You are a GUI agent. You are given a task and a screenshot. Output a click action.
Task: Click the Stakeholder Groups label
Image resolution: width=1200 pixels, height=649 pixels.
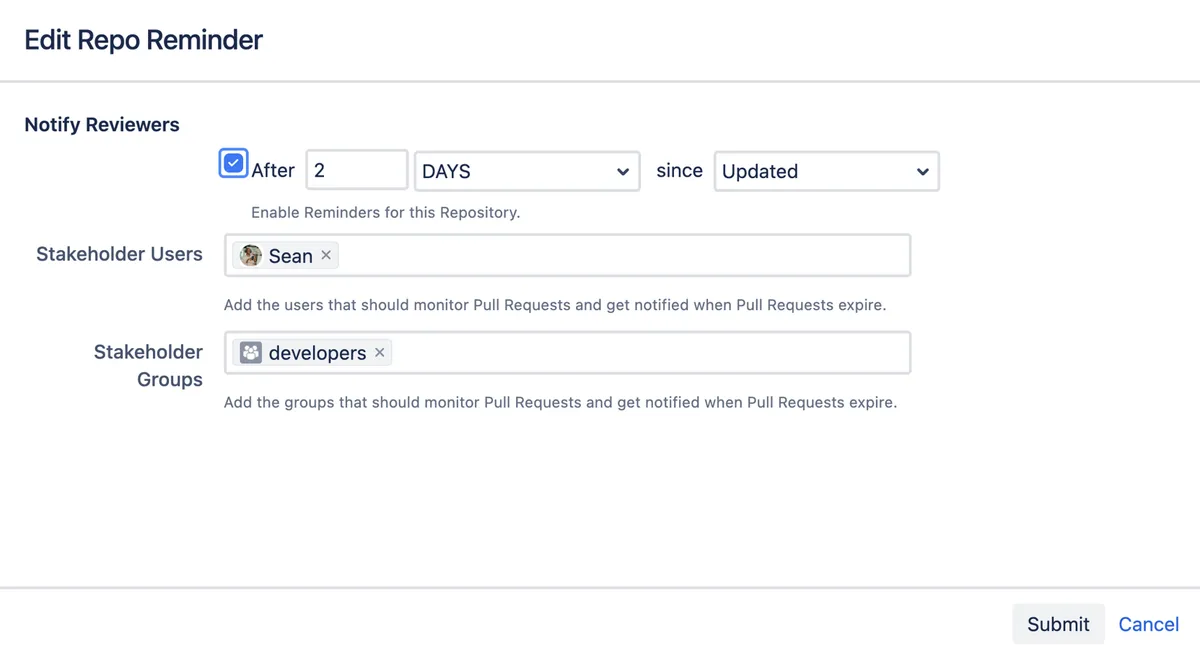point(148,365)
